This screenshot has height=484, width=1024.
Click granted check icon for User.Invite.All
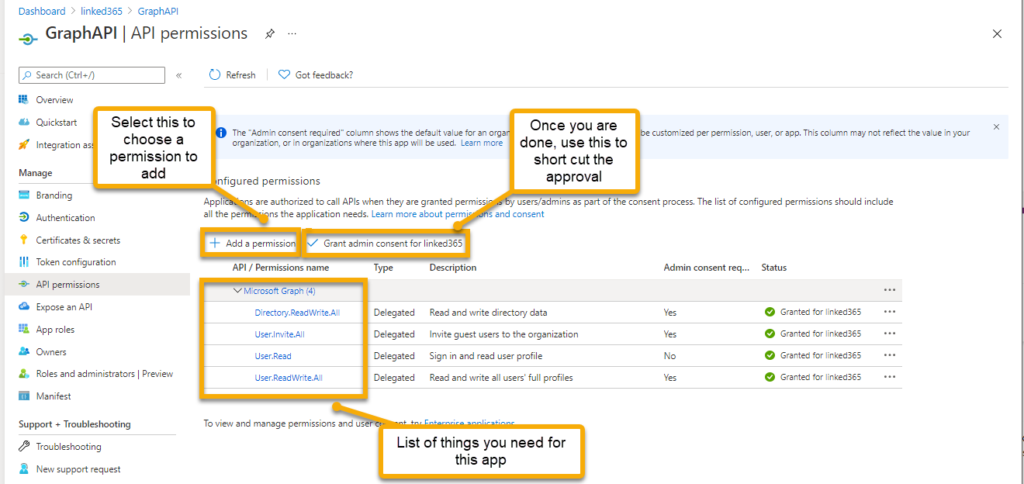pos(770,334)
